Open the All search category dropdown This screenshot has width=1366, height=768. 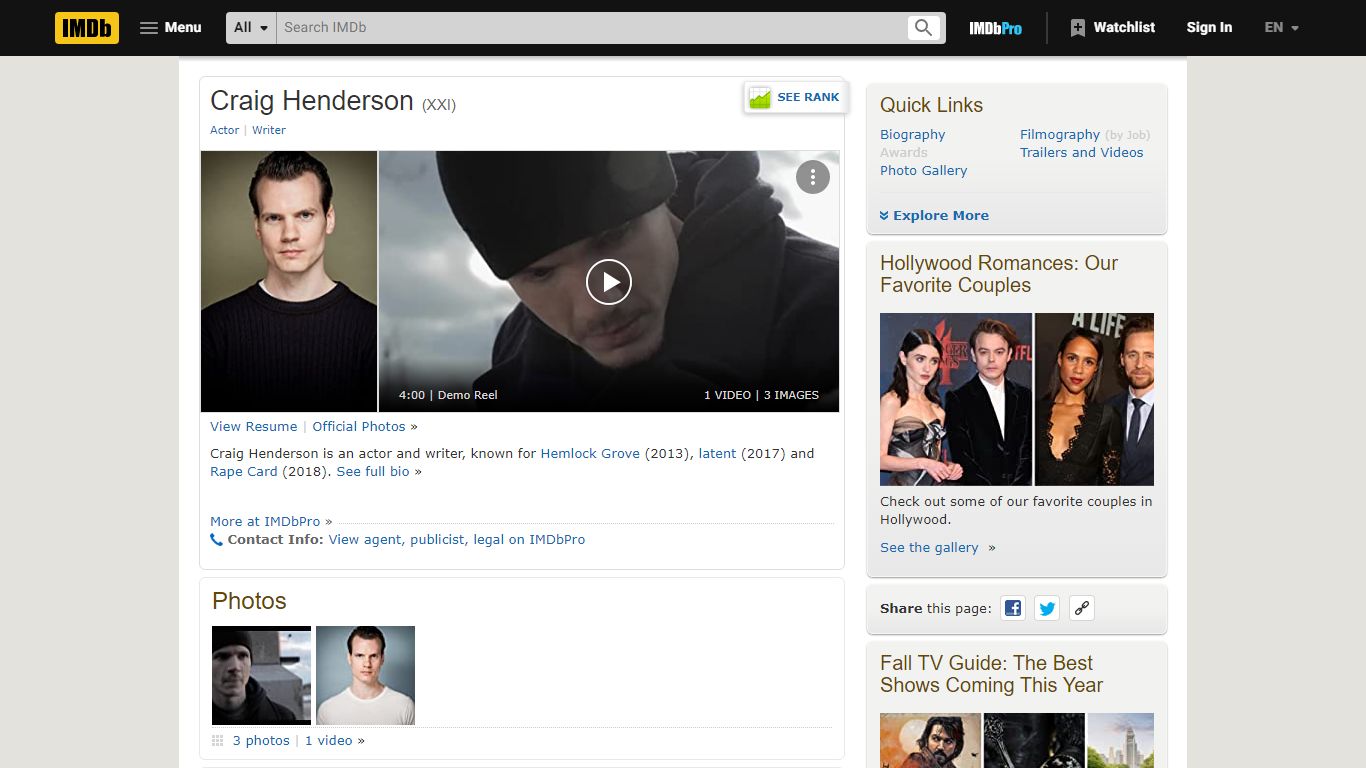click(252, 28)
